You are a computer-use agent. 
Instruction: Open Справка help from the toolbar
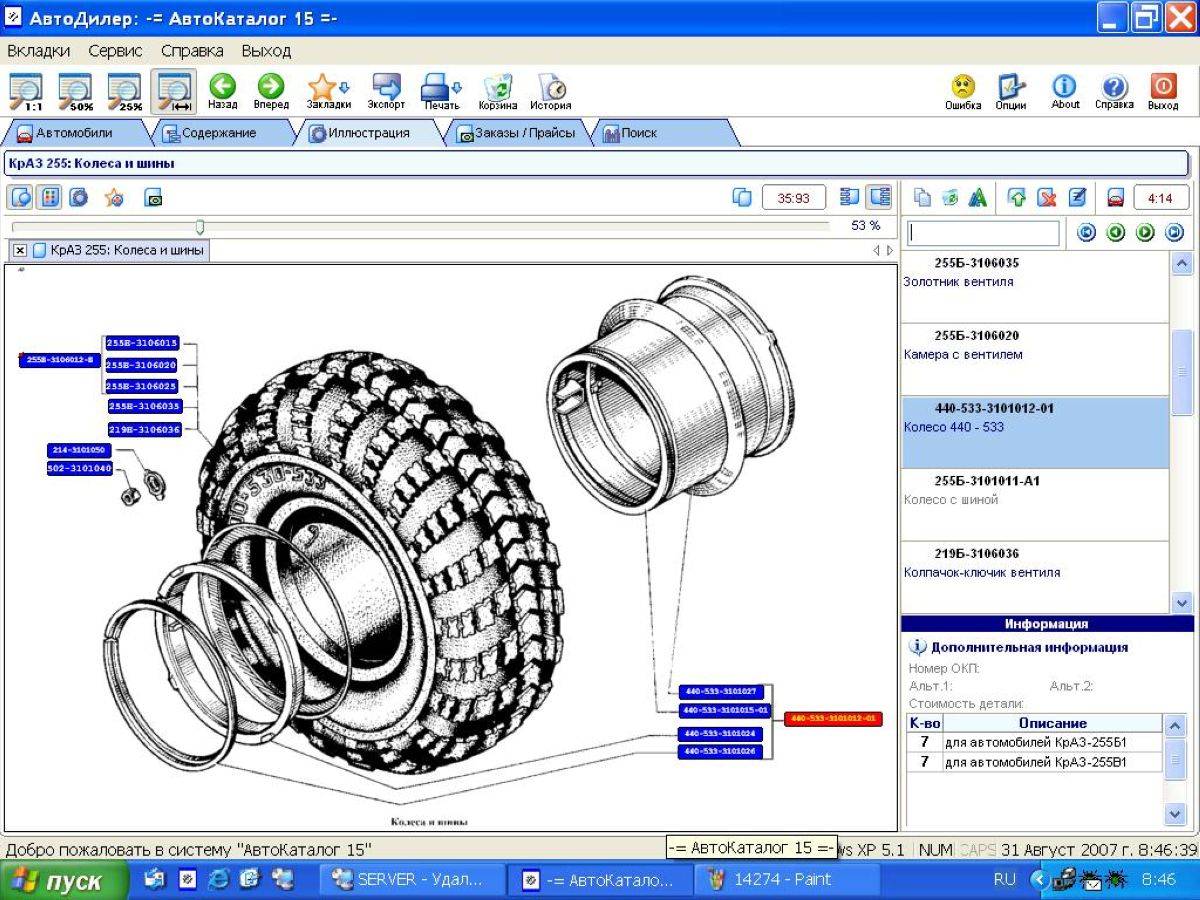tap(1114, 91)
